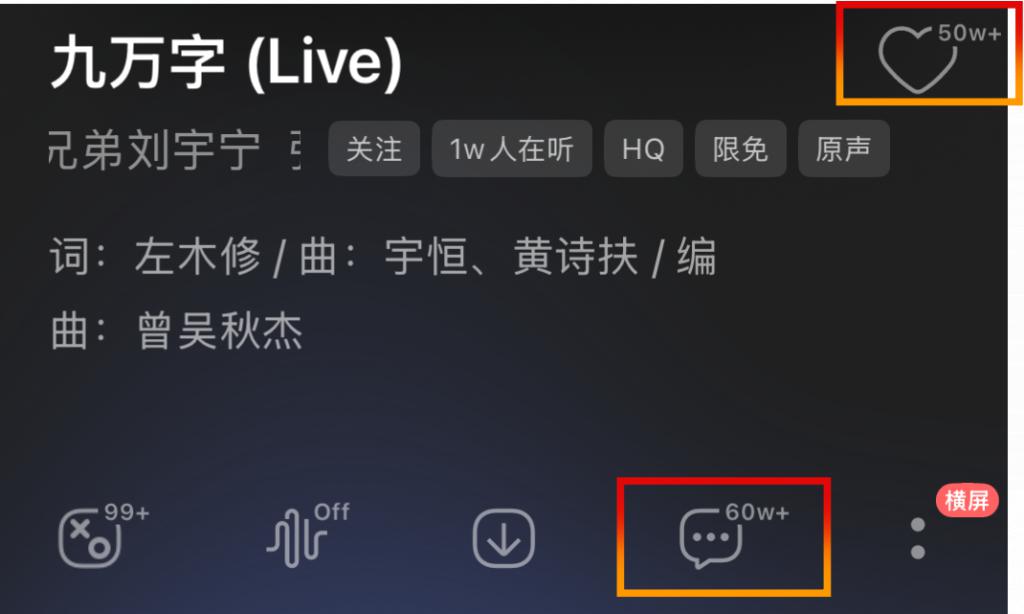Open the three-dot more options menu

point(918,539)
